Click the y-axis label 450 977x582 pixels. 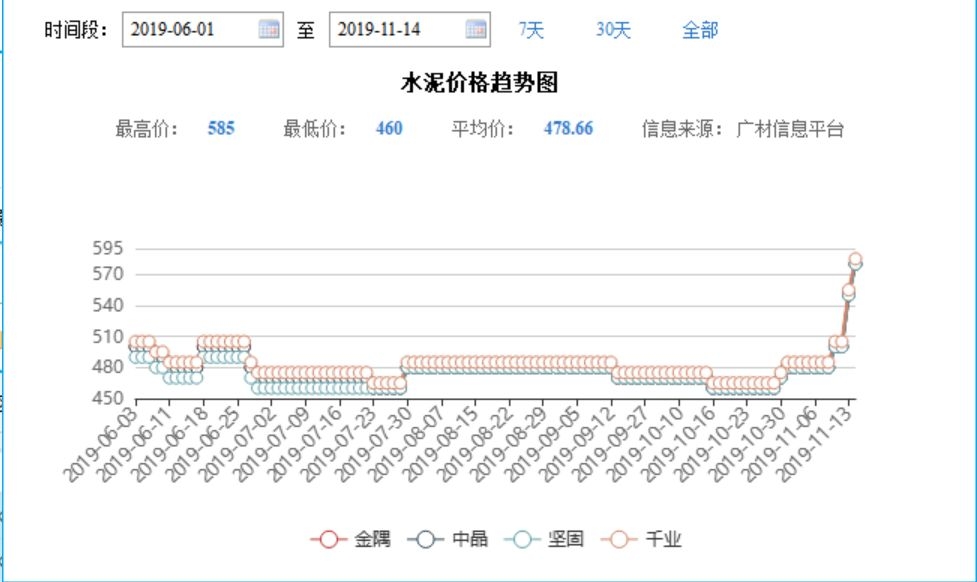click(x=108, y=398)
